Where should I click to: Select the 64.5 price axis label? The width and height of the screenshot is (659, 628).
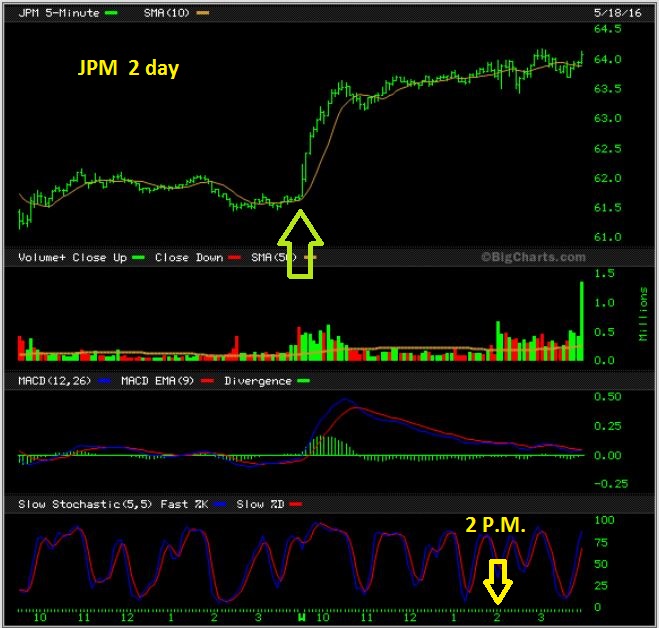(607, 29)
